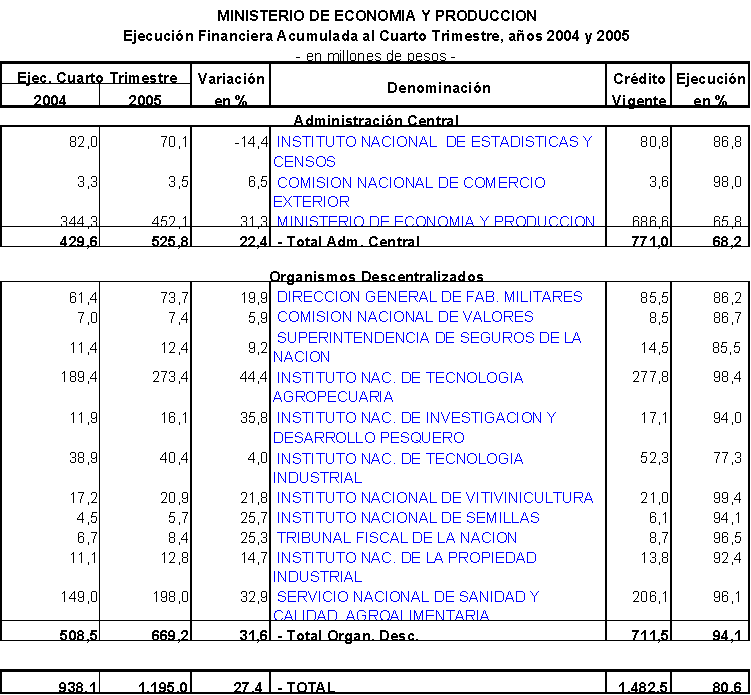Image resolution: width=751 pixels, height=695 pixels.
Task: Open INSTITUTO NACIONAL DE VITIVINICULTURA link
Action: tap(435, 498)
